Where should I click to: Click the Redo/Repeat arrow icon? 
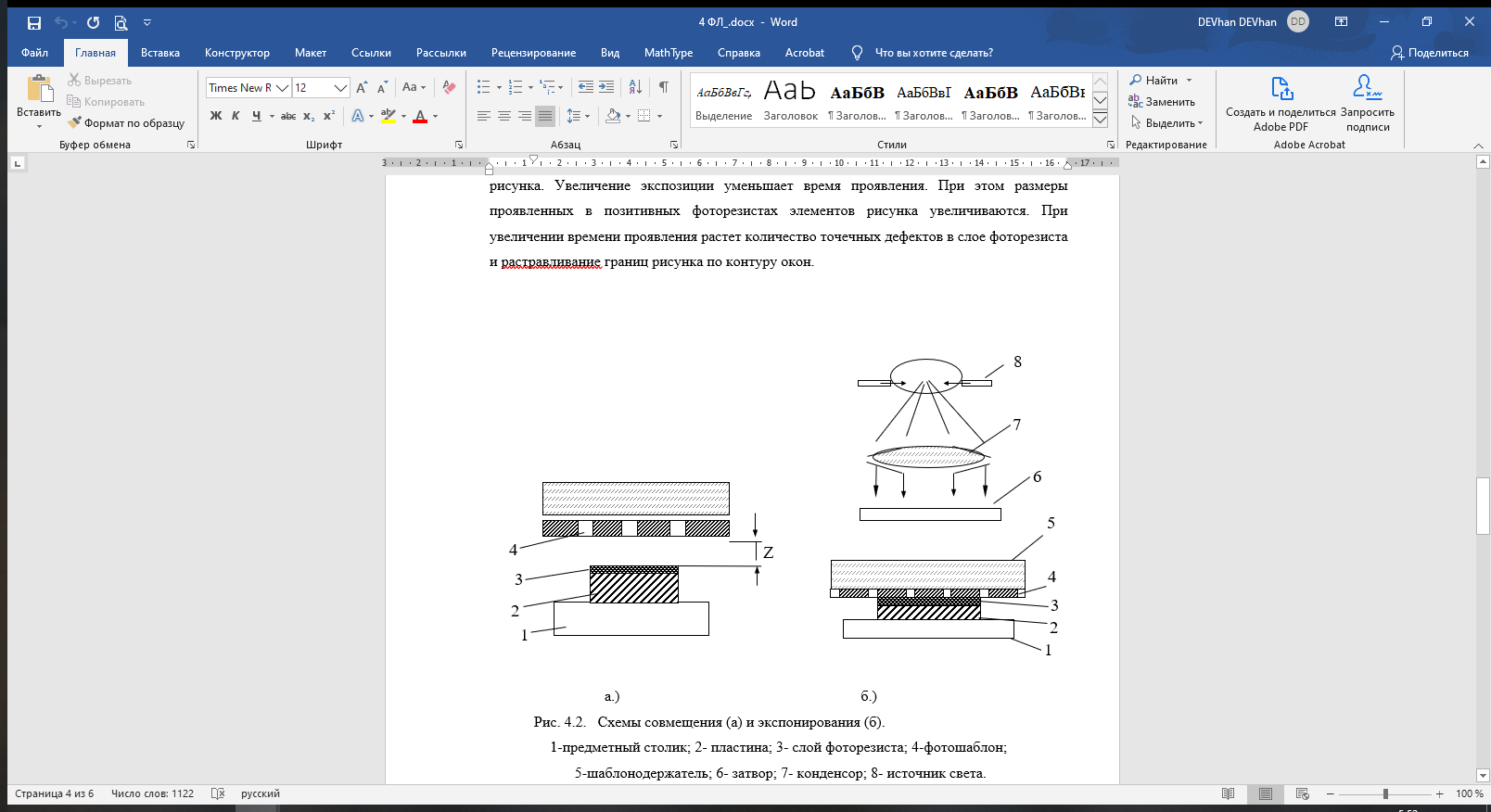(x=93, y=22)
